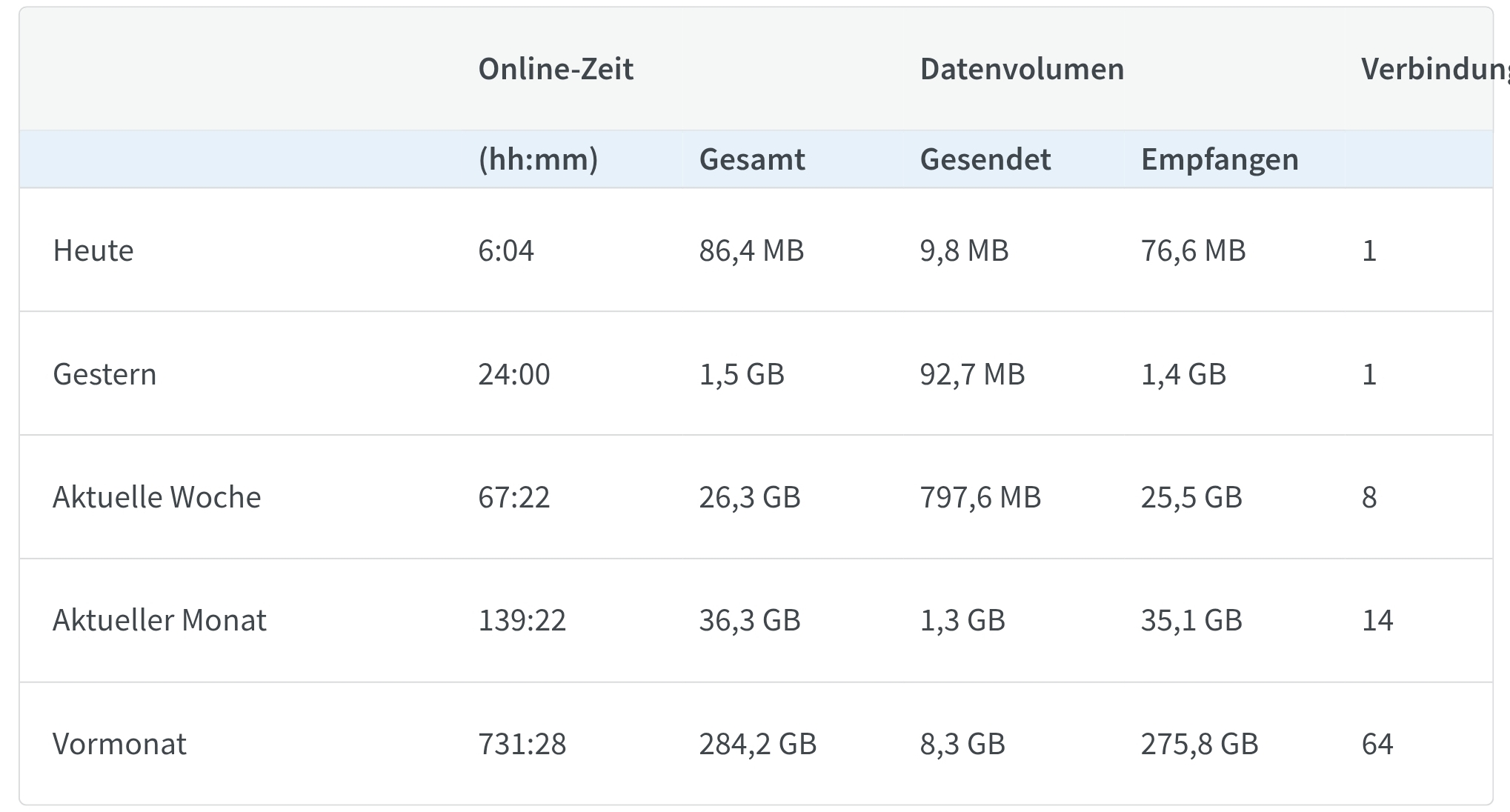Select the Vormonat row label
The width and height of the screenshot is (1510, 812).
pyautogui.click(x=119, y=744)
